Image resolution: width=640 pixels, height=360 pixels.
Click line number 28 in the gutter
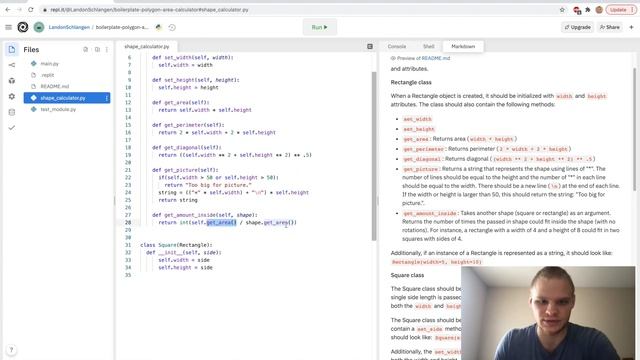(128, 222)
